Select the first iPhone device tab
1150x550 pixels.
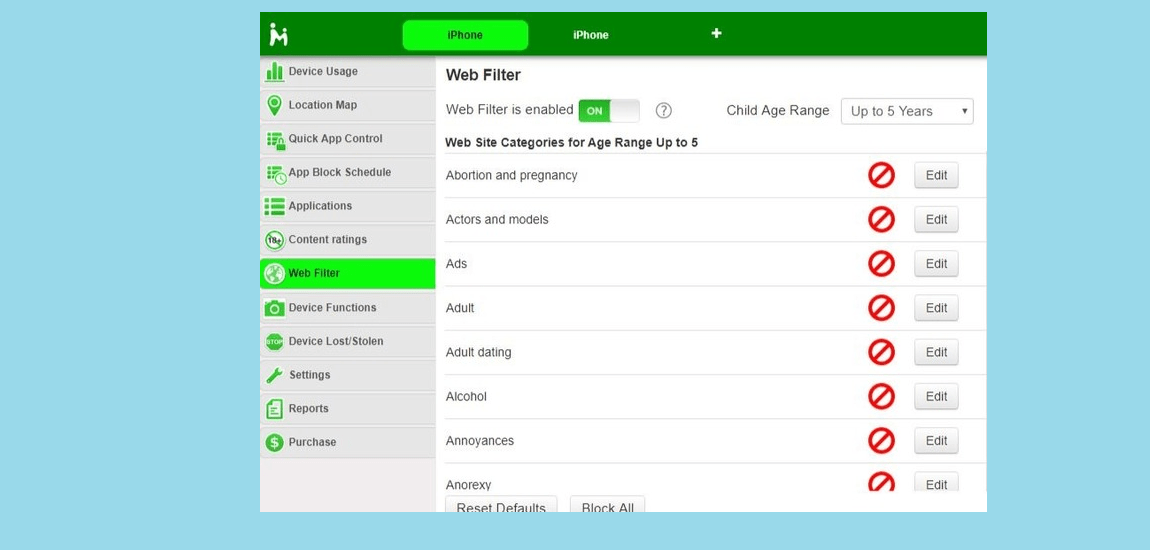[x=465, y=35]
